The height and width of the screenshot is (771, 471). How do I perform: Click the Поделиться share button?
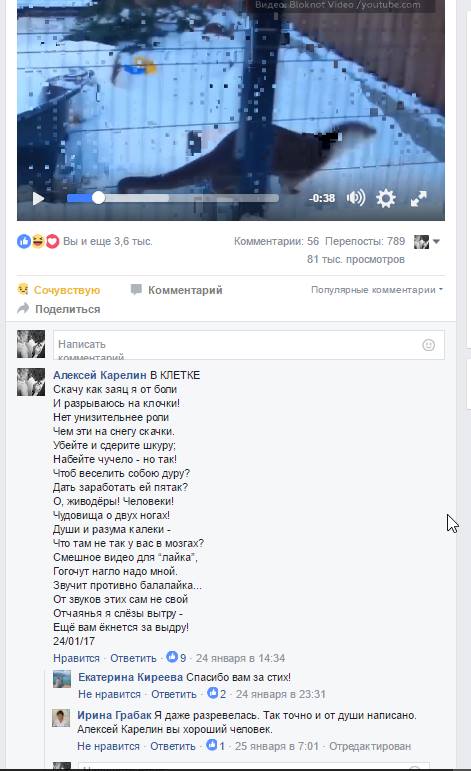coord(59,309)
